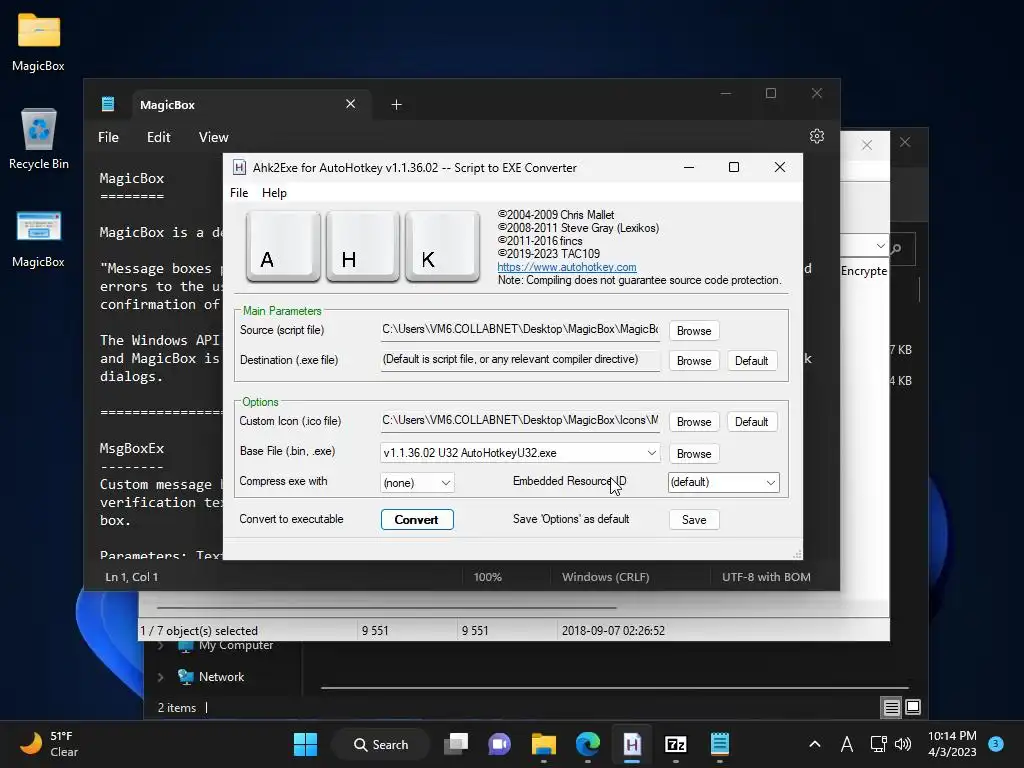
Task: Select the Recycle Bin desktop icon
Action: [39, 139]
